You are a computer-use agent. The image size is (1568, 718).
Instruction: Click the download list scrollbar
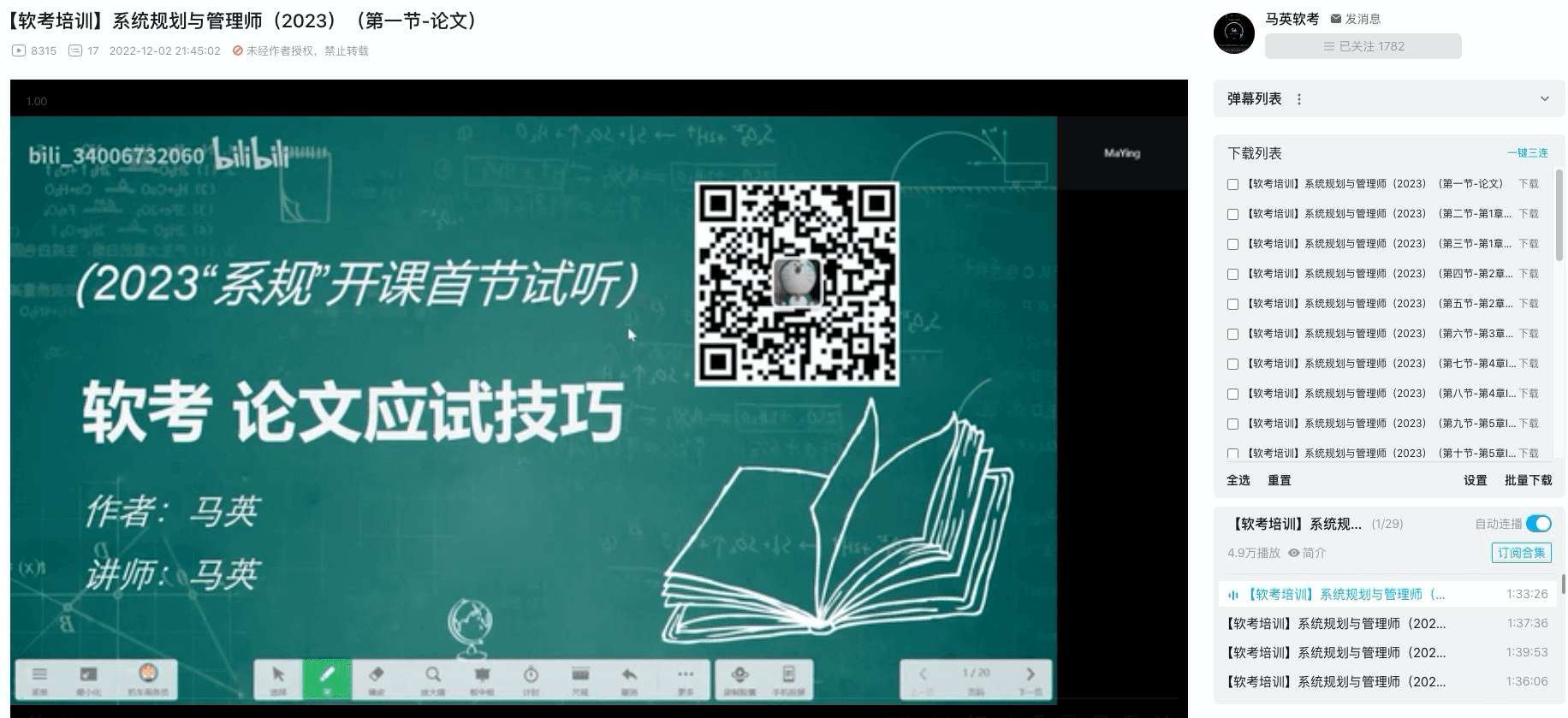(x=1559, y=214)
